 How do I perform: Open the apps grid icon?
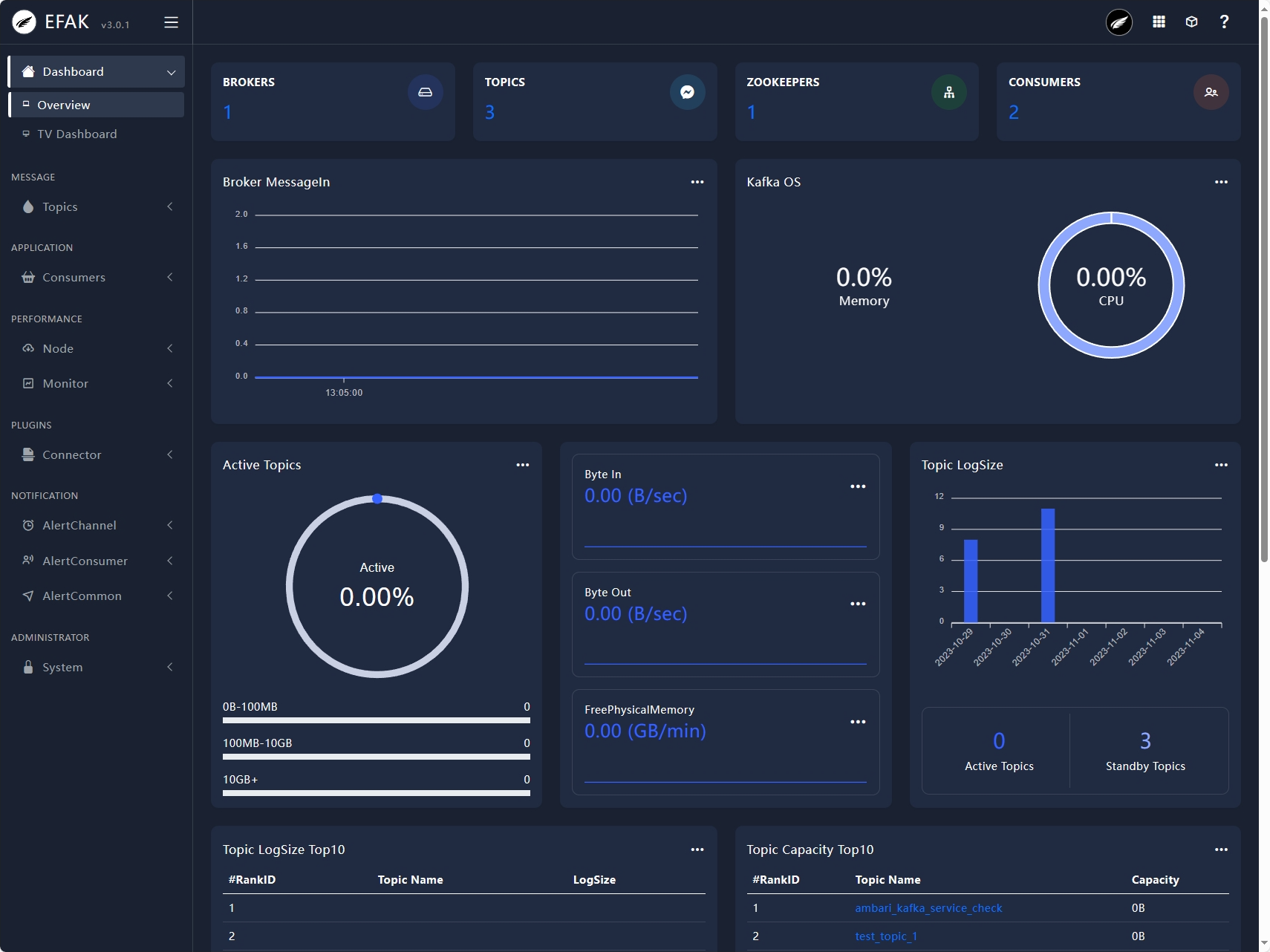pos(1159,22)
